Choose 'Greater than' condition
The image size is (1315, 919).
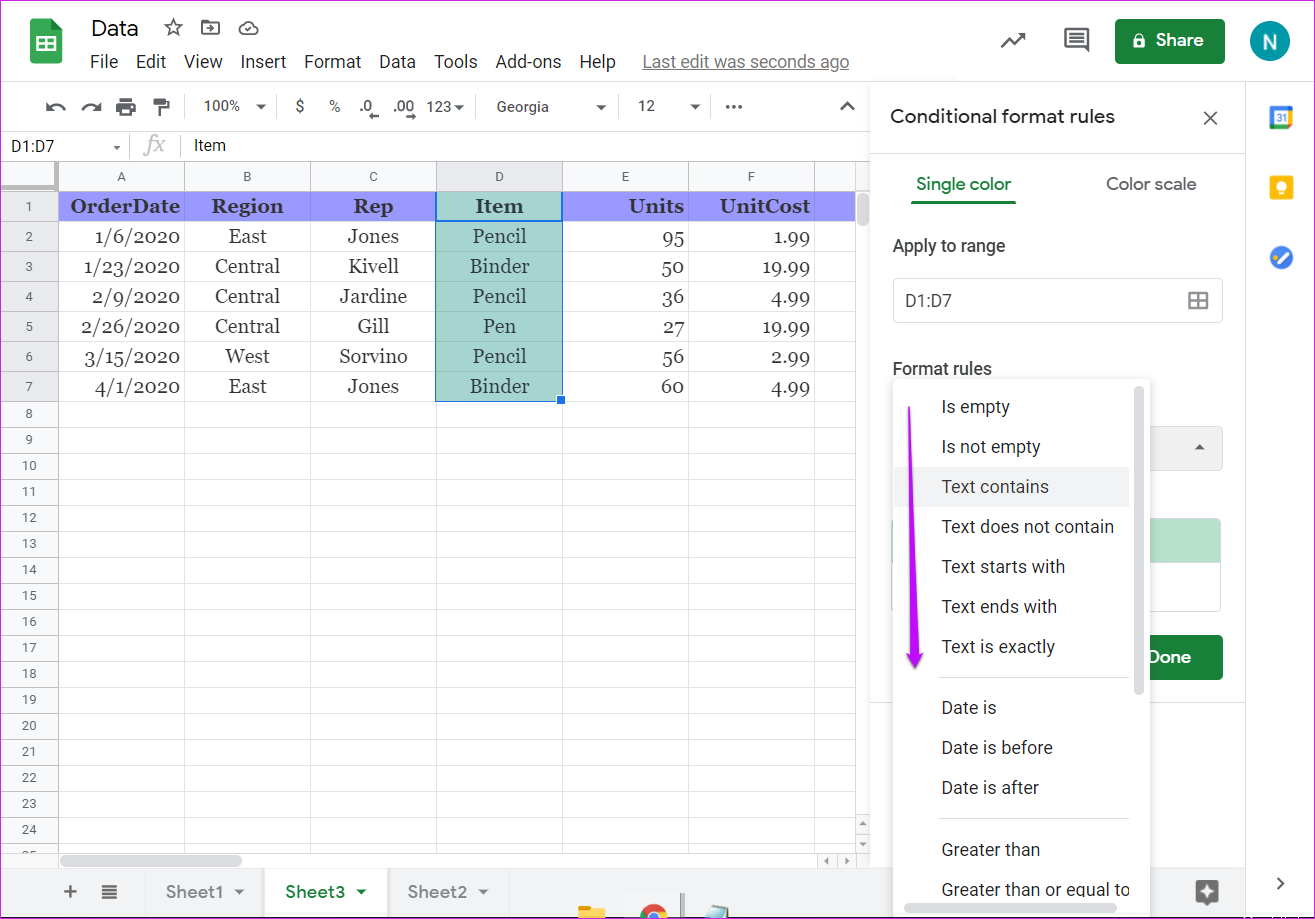(1011, 850)
